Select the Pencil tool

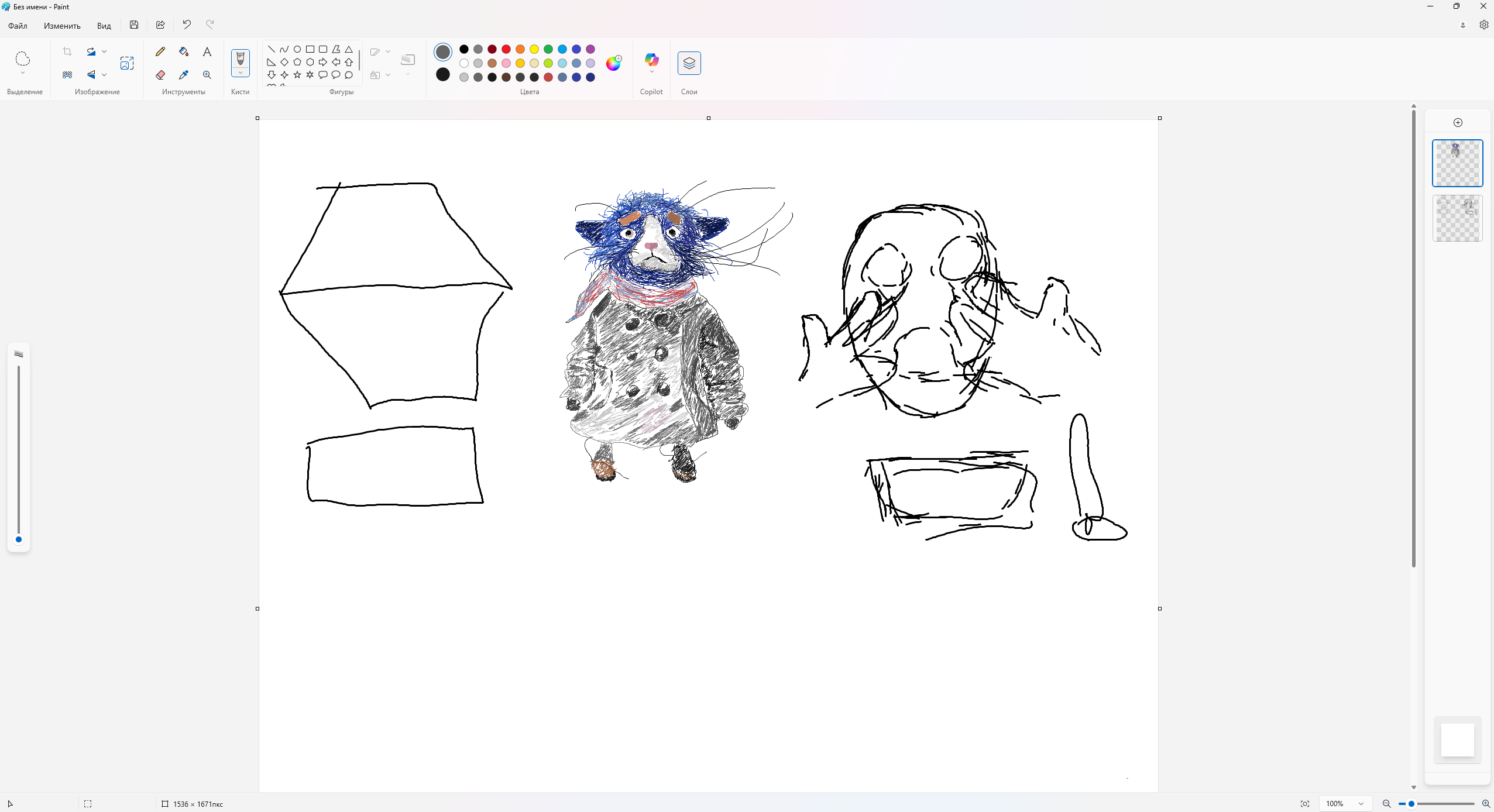[x=160, y=51]
